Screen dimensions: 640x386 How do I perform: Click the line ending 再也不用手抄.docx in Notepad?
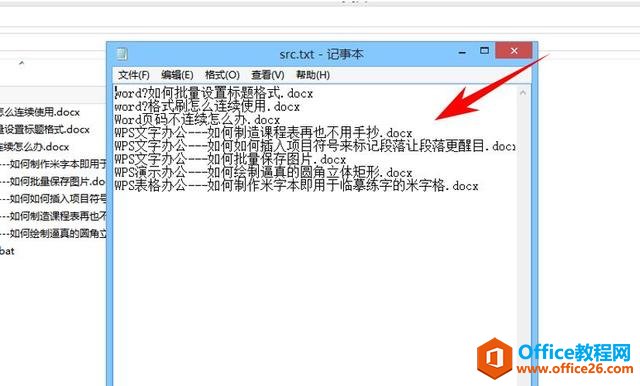(263, 133)
